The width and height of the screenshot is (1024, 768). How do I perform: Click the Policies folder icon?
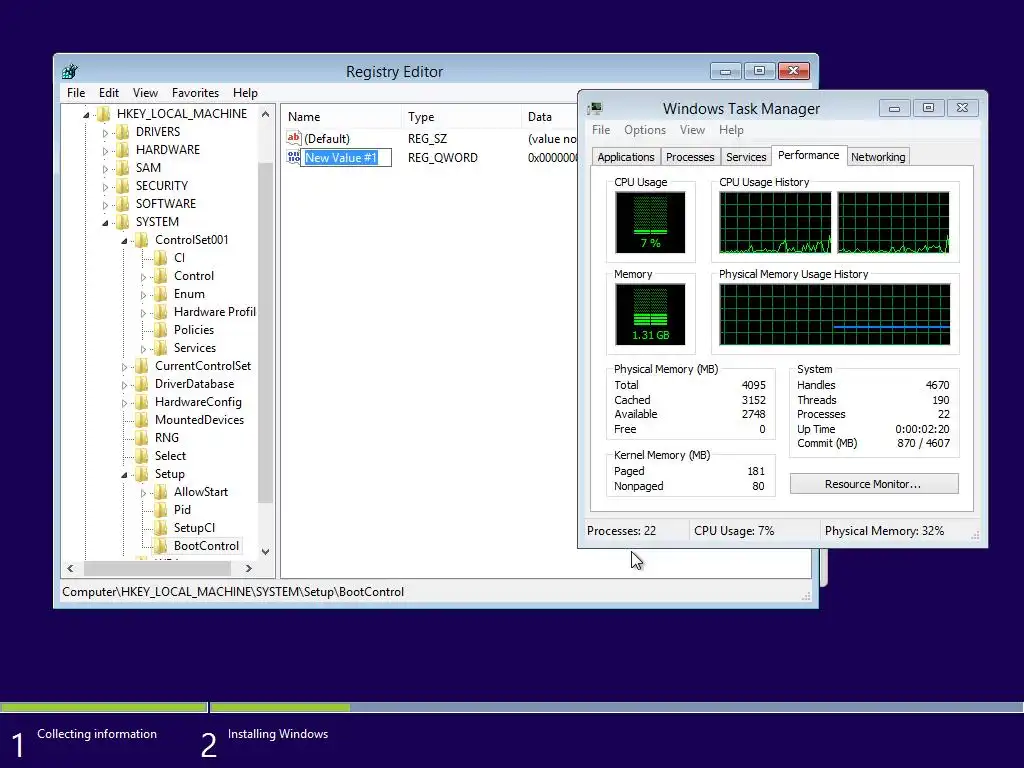[161, 330]
